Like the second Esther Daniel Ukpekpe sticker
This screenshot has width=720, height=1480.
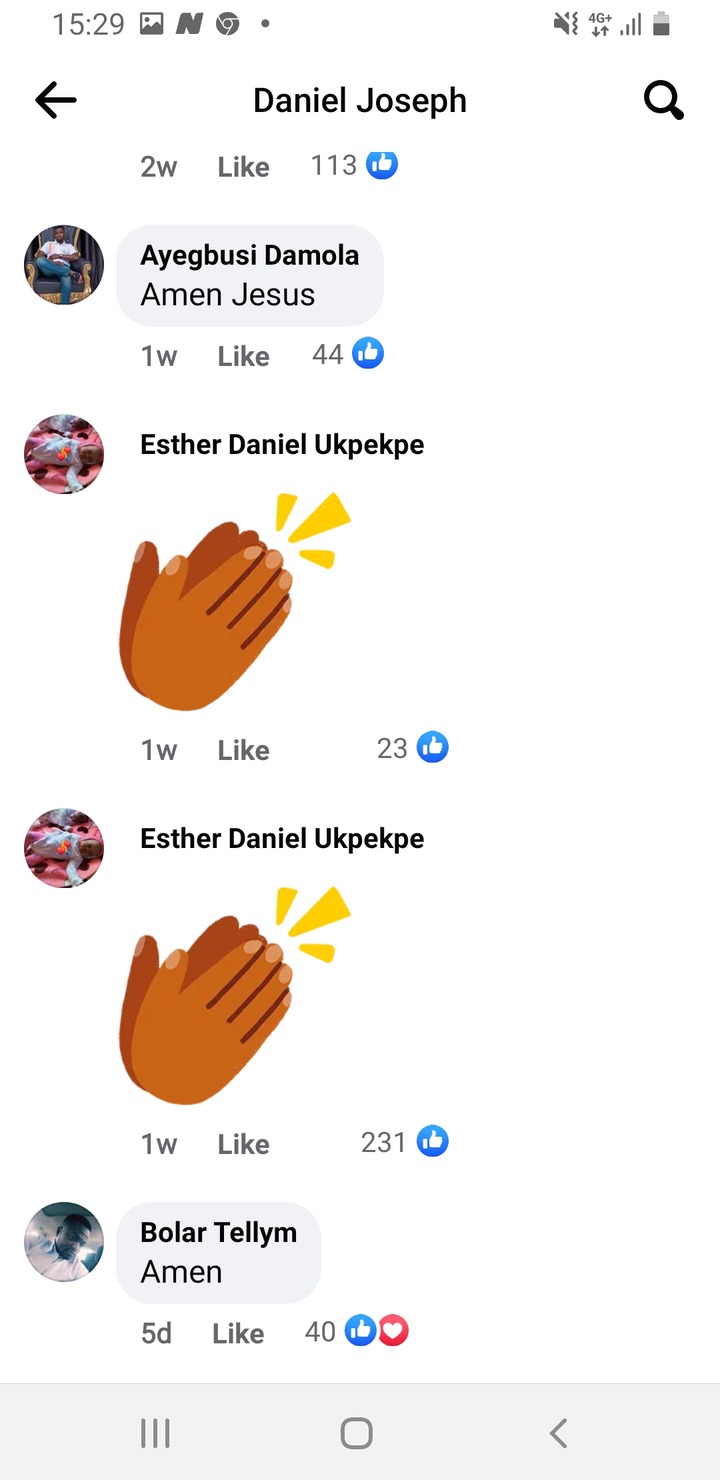pyautogui.click(x=244, y=1144)
